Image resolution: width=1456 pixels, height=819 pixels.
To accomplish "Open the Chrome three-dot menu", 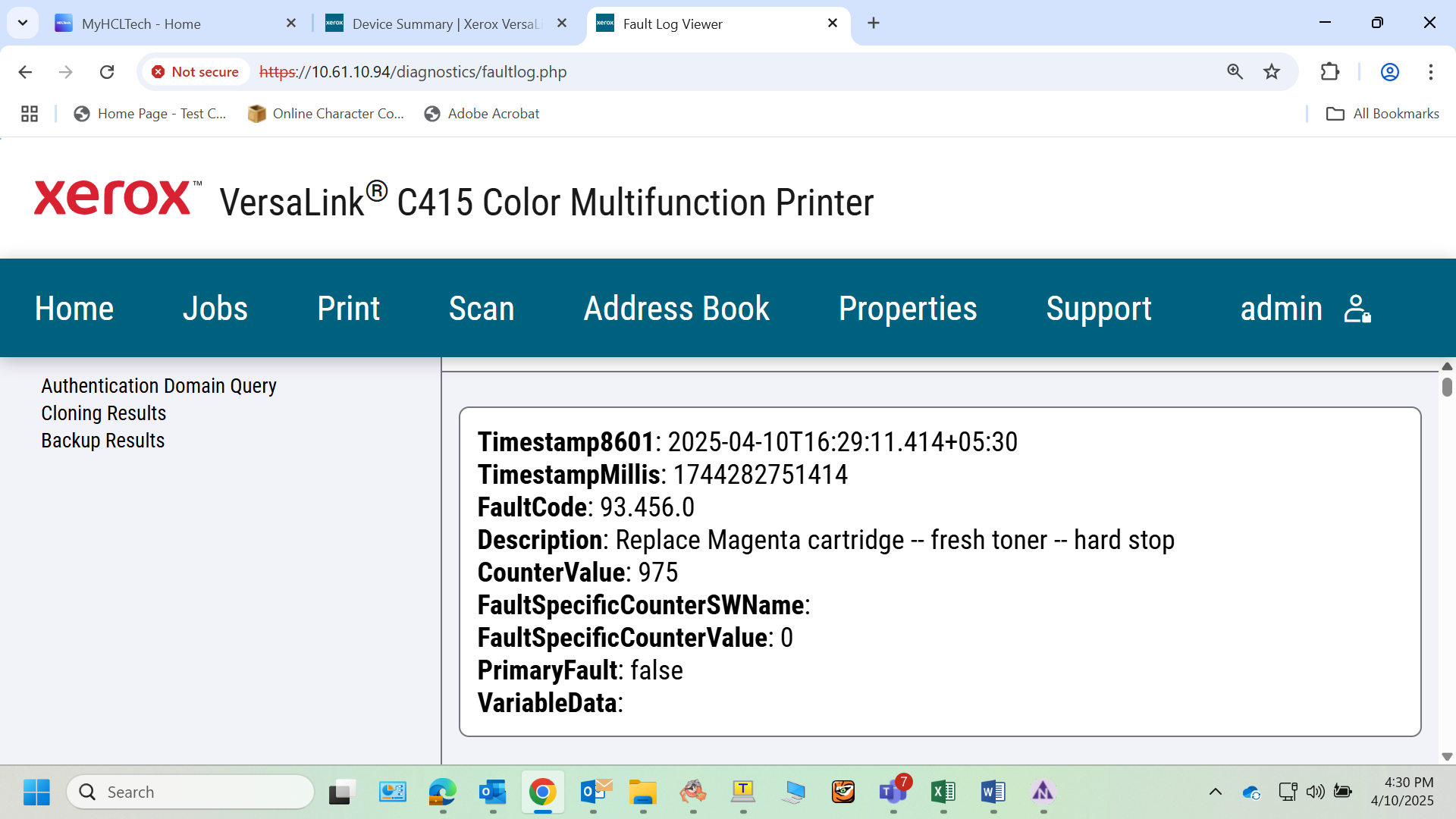I will tap(1431, 72).
